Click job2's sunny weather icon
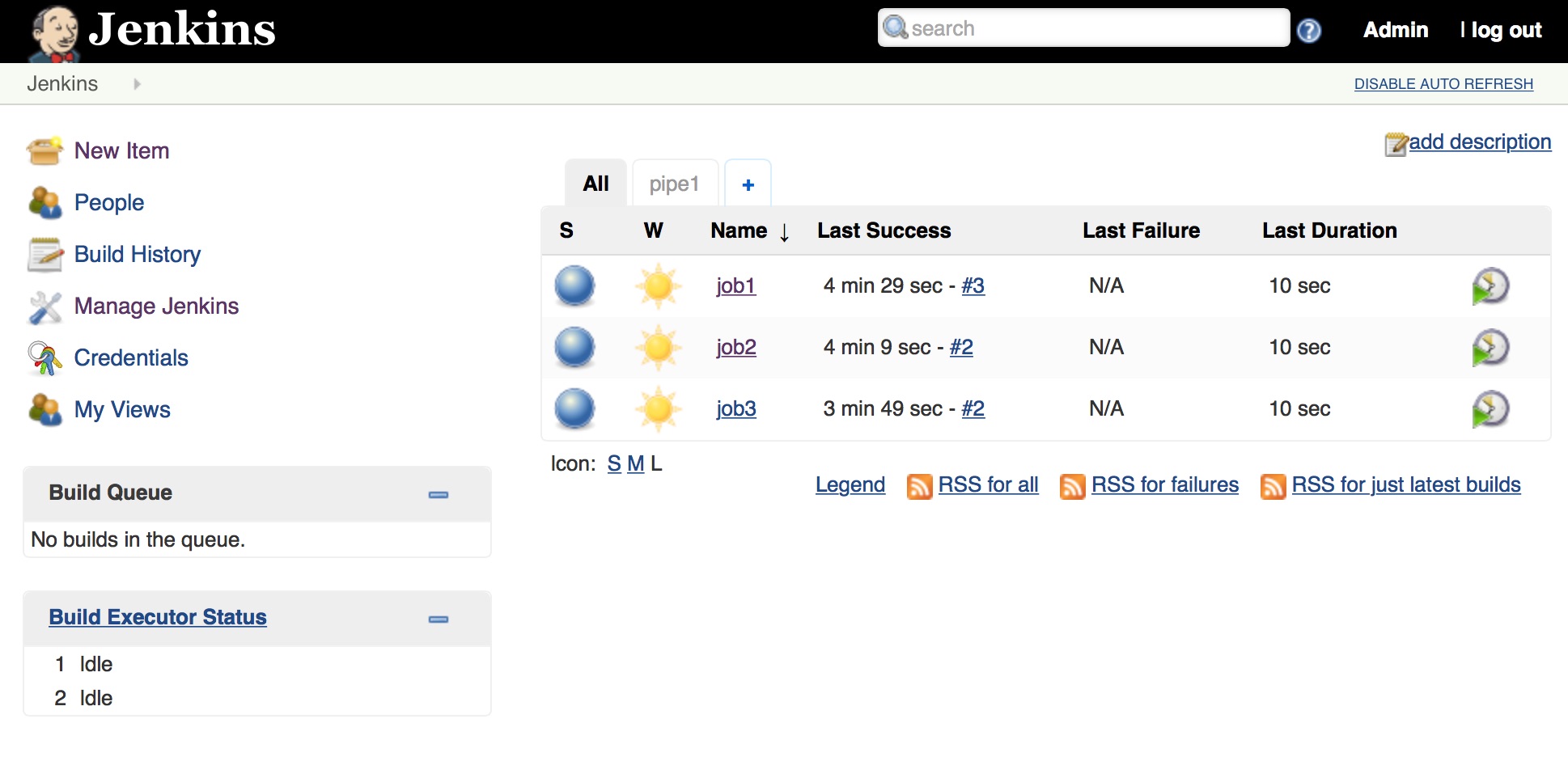This screenshot has width=1568, height=757. click(x=659, y=347)
